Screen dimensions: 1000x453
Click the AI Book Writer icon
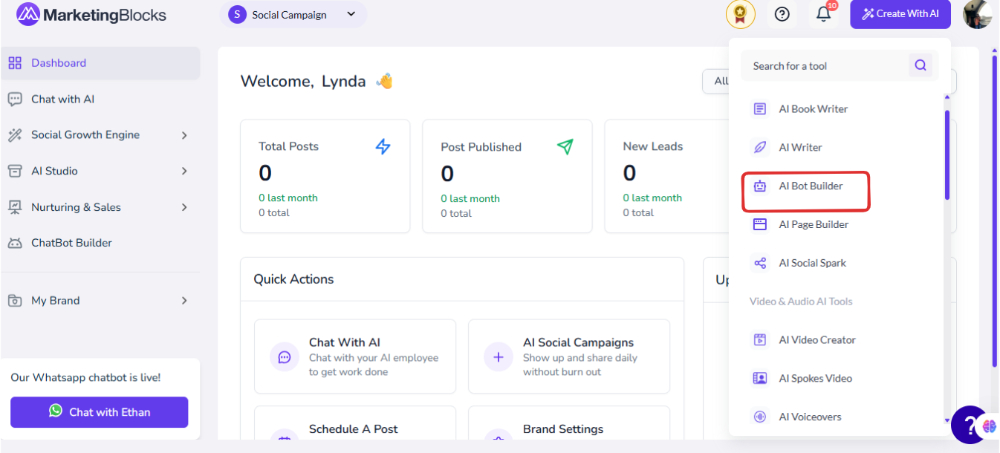pyautogui.click(x=760, y=109)
